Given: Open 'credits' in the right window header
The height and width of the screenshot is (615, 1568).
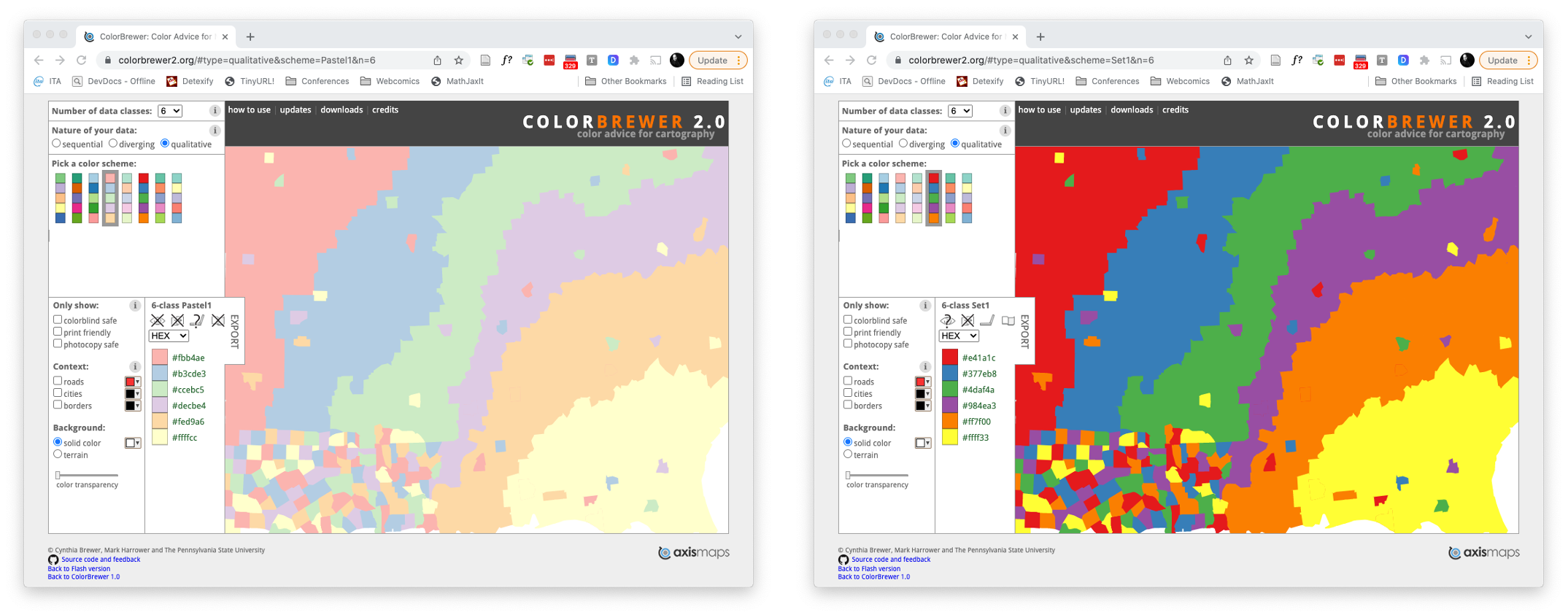Looking at the screenshot, I should pyautogui.click(x=1175, y=110).
